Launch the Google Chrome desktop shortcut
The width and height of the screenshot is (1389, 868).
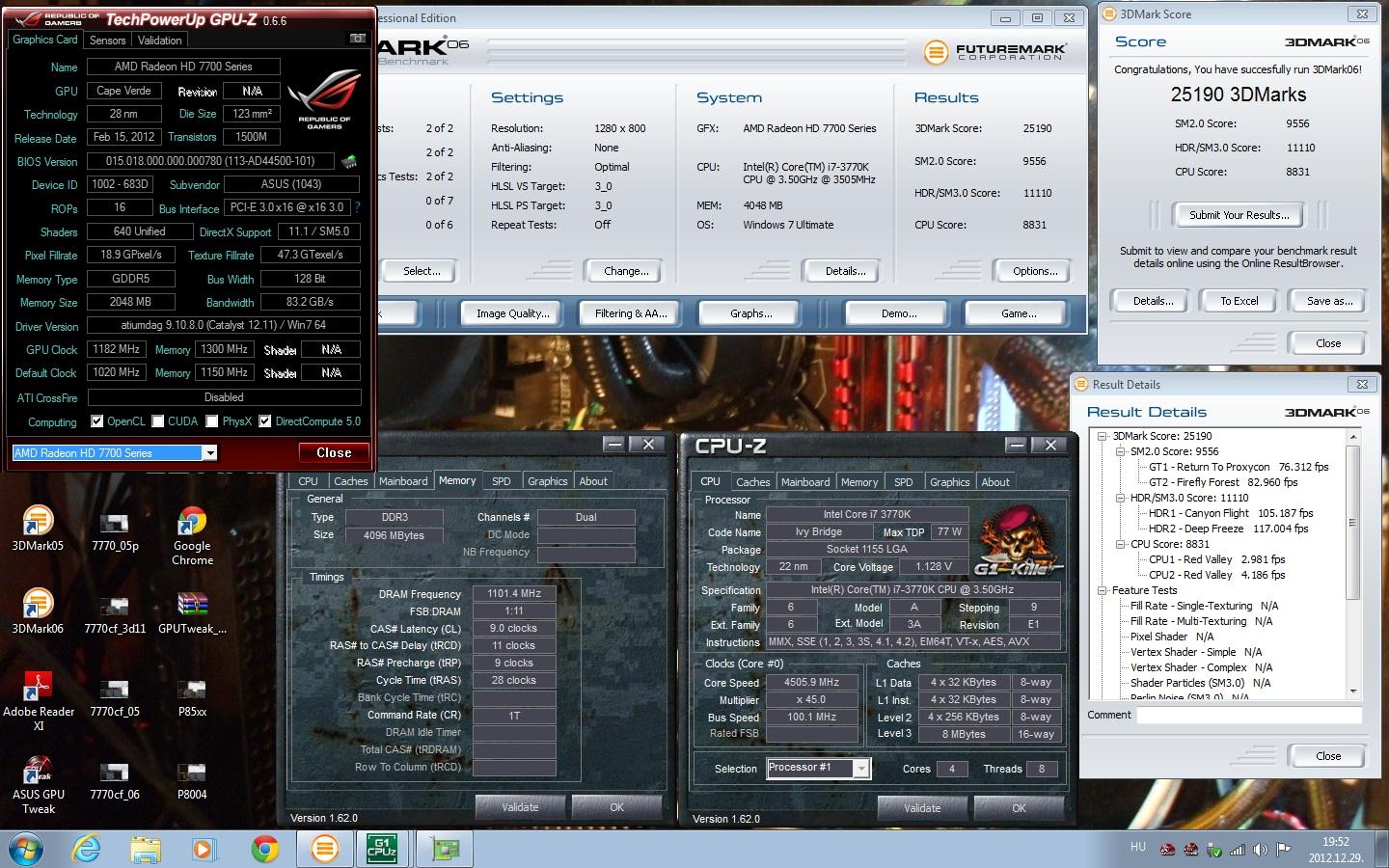pyautogui.click(x=192, y=535)
